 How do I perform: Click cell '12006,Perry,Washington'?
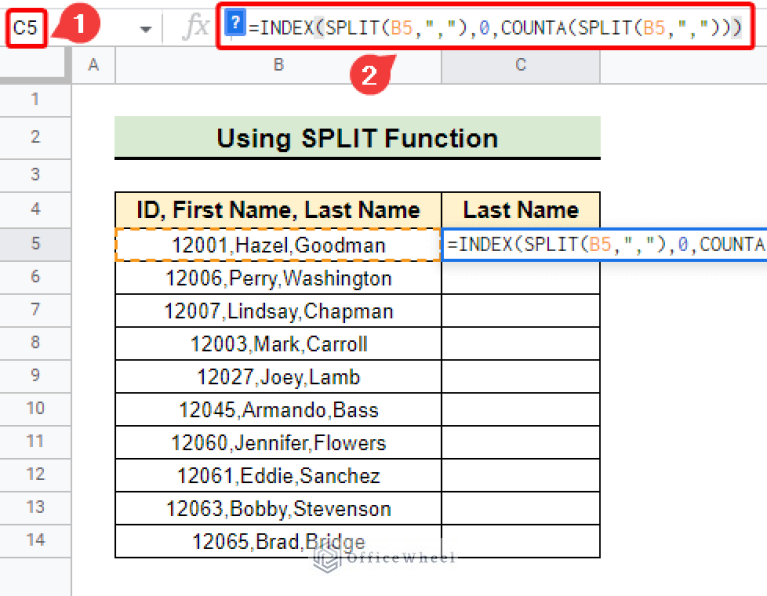click(278, 278)
